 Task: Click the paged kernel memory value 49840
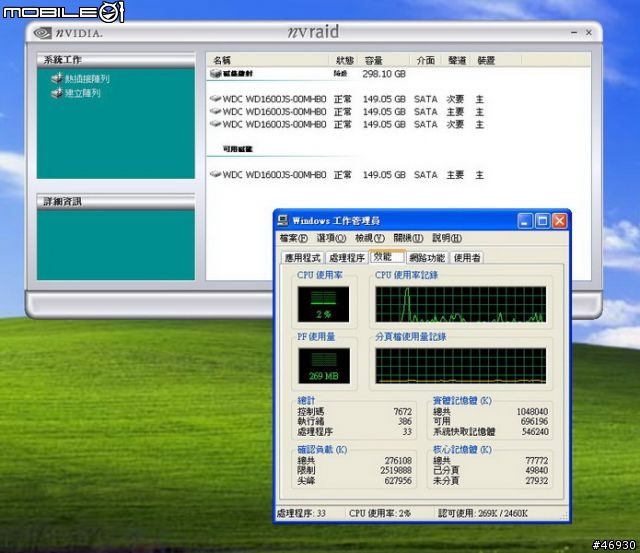(x=537, y=470)
